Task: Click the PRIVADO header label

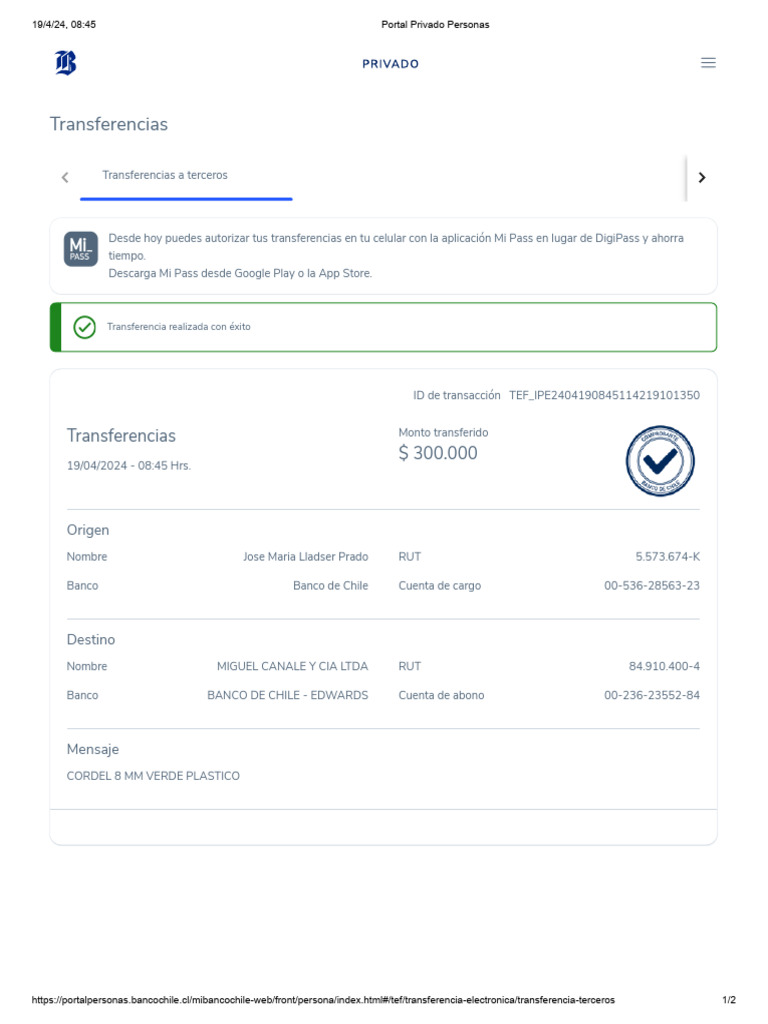Action: click(390, 64)
